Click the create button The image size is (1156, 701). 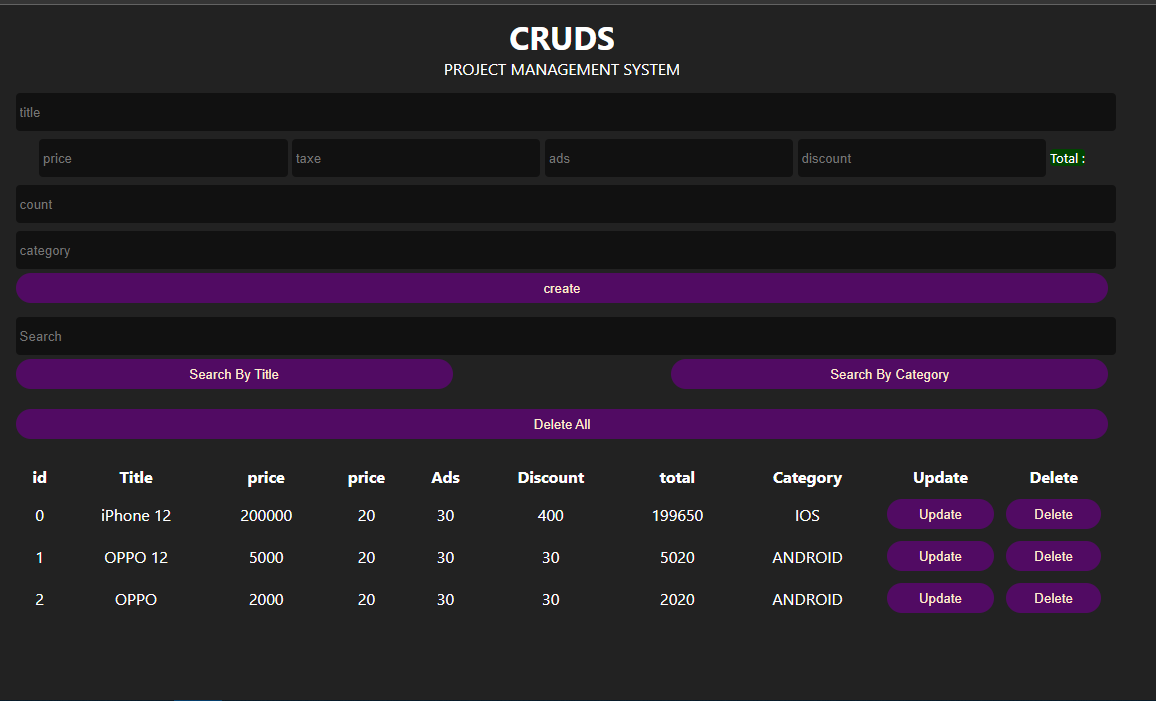click(x=561, y=288)
